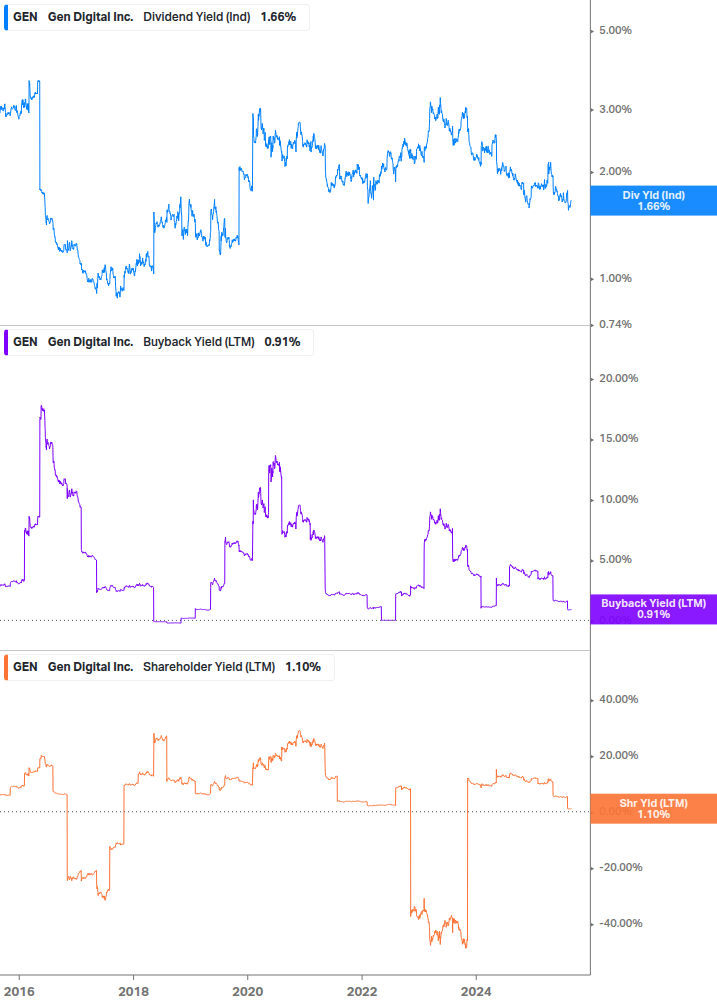Screen dimensions: 717x1005
Task: Click the 1.00% tick on the dividend yield axis
Action: tap(615, 279)
